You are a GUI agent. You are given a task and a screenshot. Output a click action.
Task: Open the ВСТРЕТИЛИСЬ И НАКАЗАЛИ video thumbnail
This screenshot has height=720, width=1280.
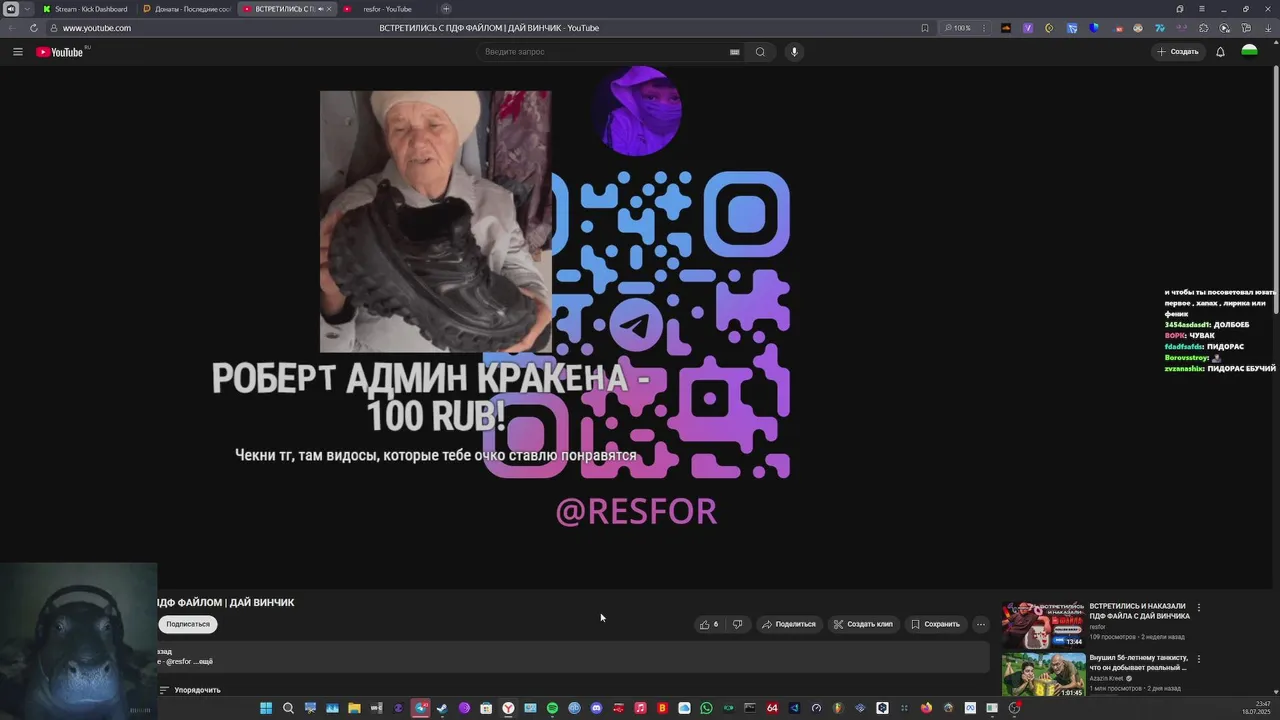click(1043, 625)
